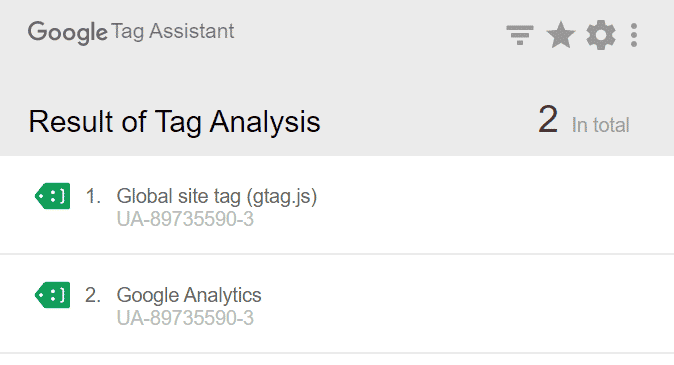Open settings via the gear icon
674x365 pixels.
[600, 35]
